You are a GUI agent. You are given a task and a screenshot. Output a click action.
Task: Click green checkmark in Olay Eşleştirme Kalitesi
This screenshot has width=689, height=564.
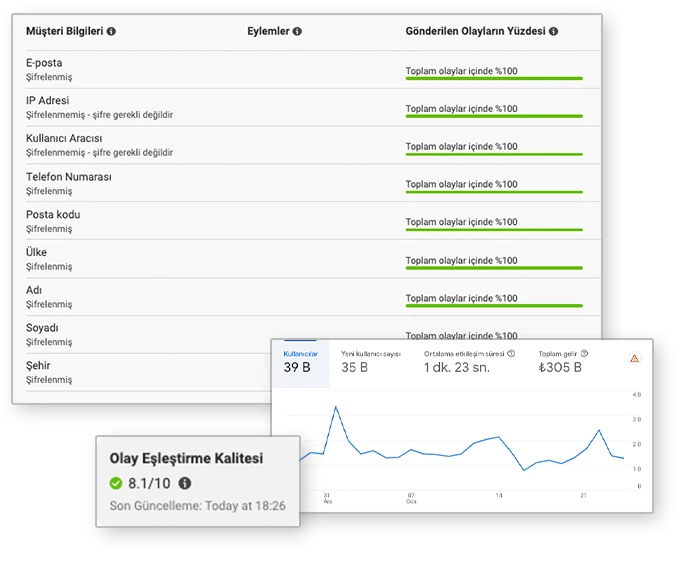pyautogui.click(x=116, y=483)
